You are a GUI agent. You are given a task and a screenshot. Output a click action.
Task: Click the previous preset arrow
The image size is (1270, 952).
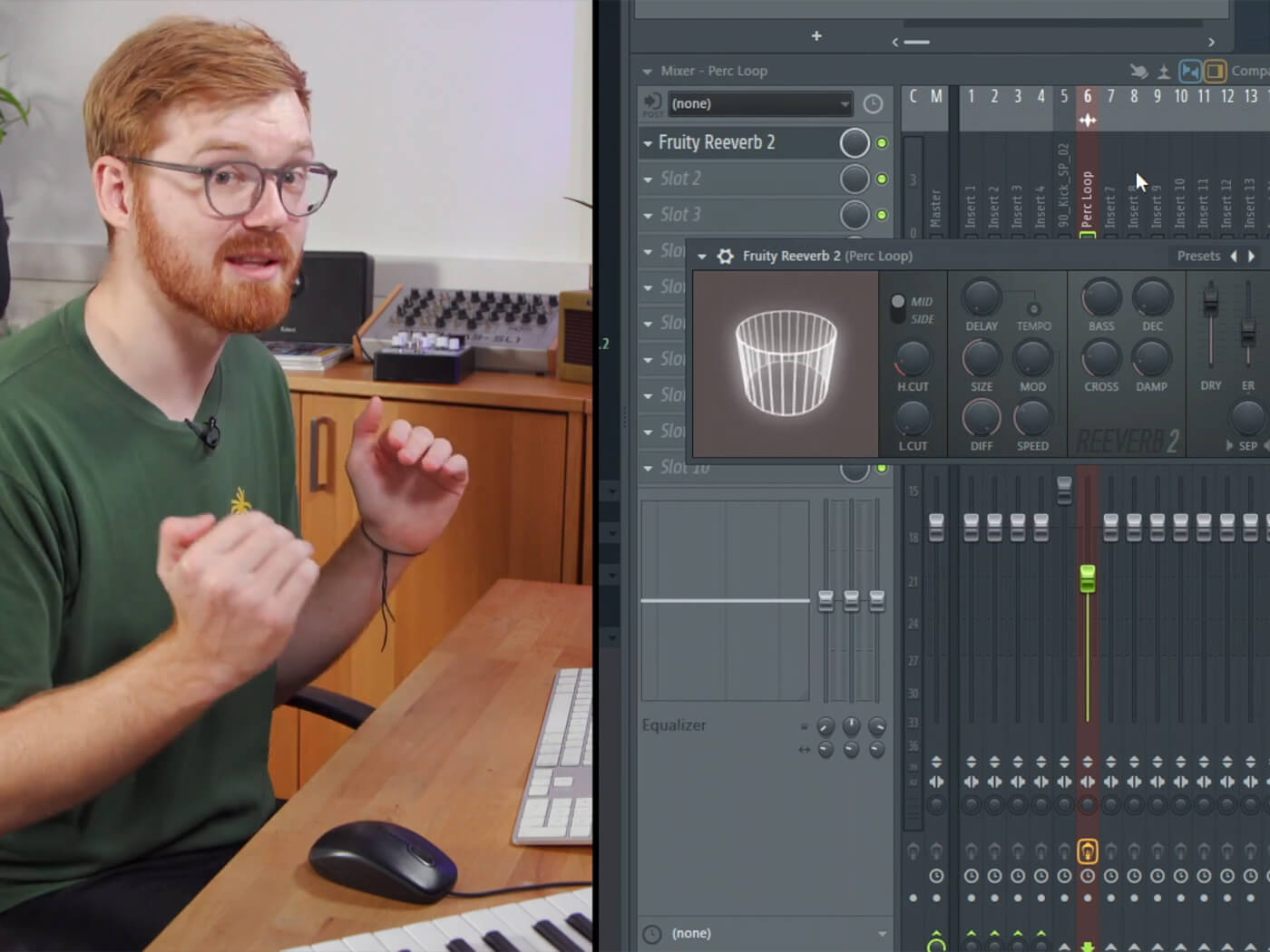tap(1235, 256)
